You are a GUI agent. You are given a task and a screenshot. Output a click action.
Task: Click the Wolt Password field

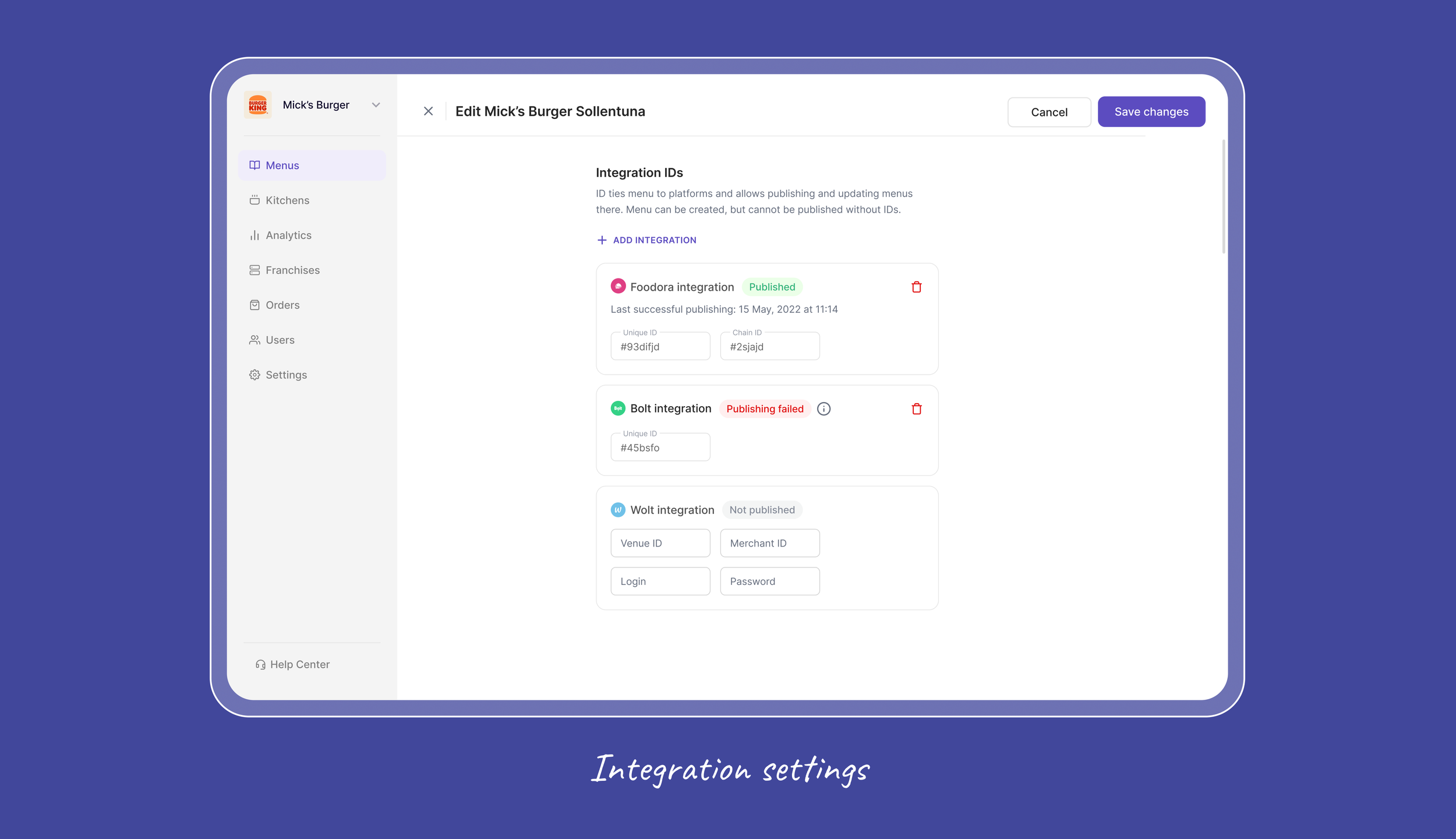click(769, 581)
